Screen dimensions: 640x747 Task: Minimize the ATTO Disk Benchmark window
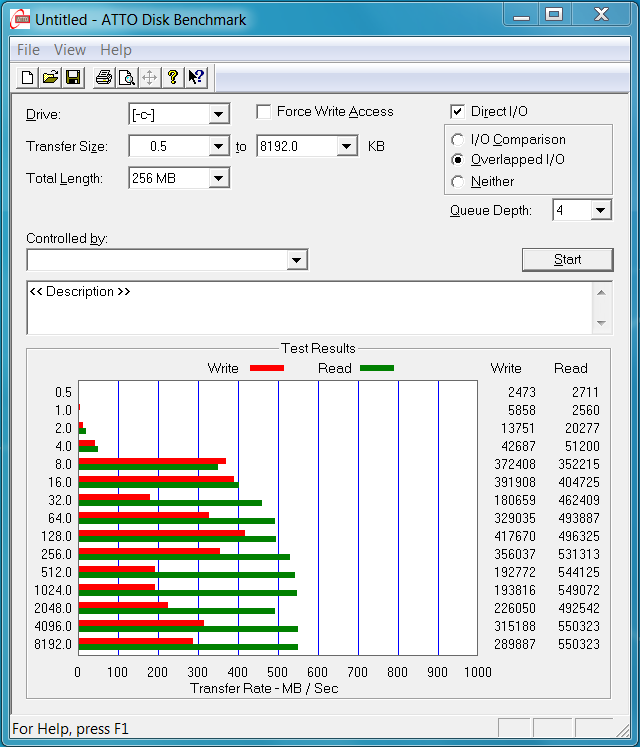(521, 15)
